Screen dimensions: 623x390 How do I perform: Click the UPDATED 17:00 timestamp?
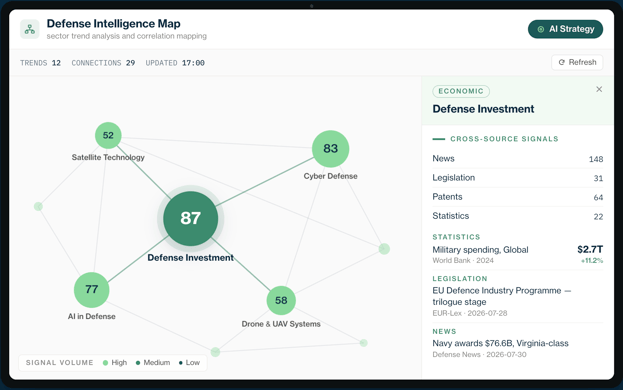pos(175,63)
